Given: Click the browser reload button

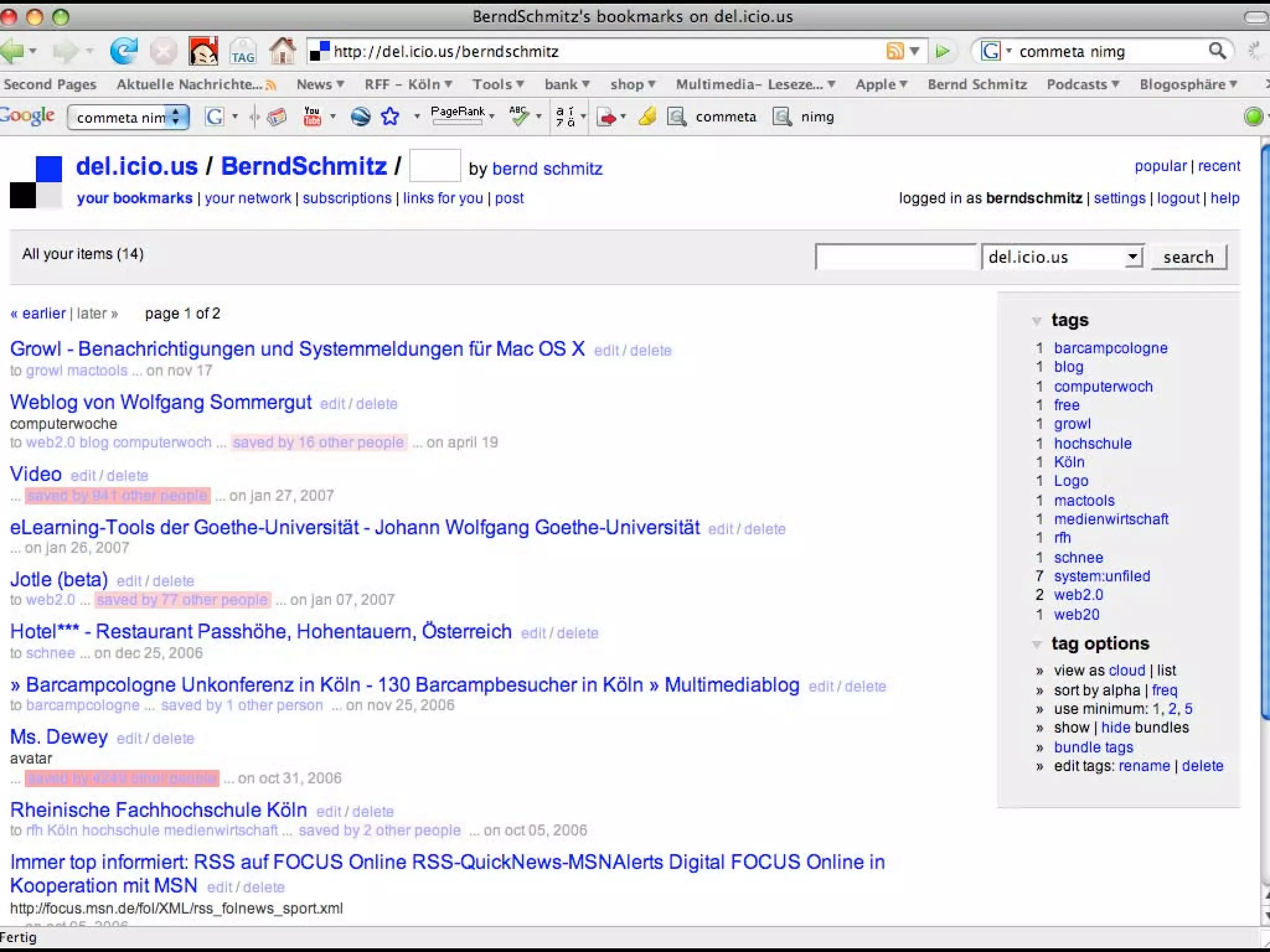Looking at the screenshot, I should point(123,51).
